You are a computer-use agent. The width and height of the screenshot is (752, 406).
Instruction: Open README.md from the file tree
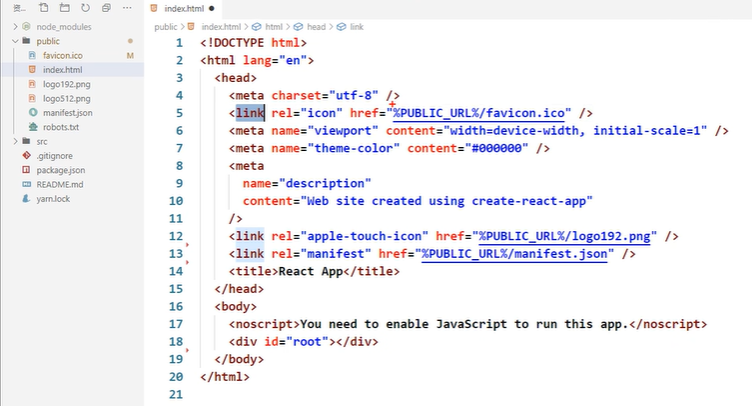(x=59, y=185)
